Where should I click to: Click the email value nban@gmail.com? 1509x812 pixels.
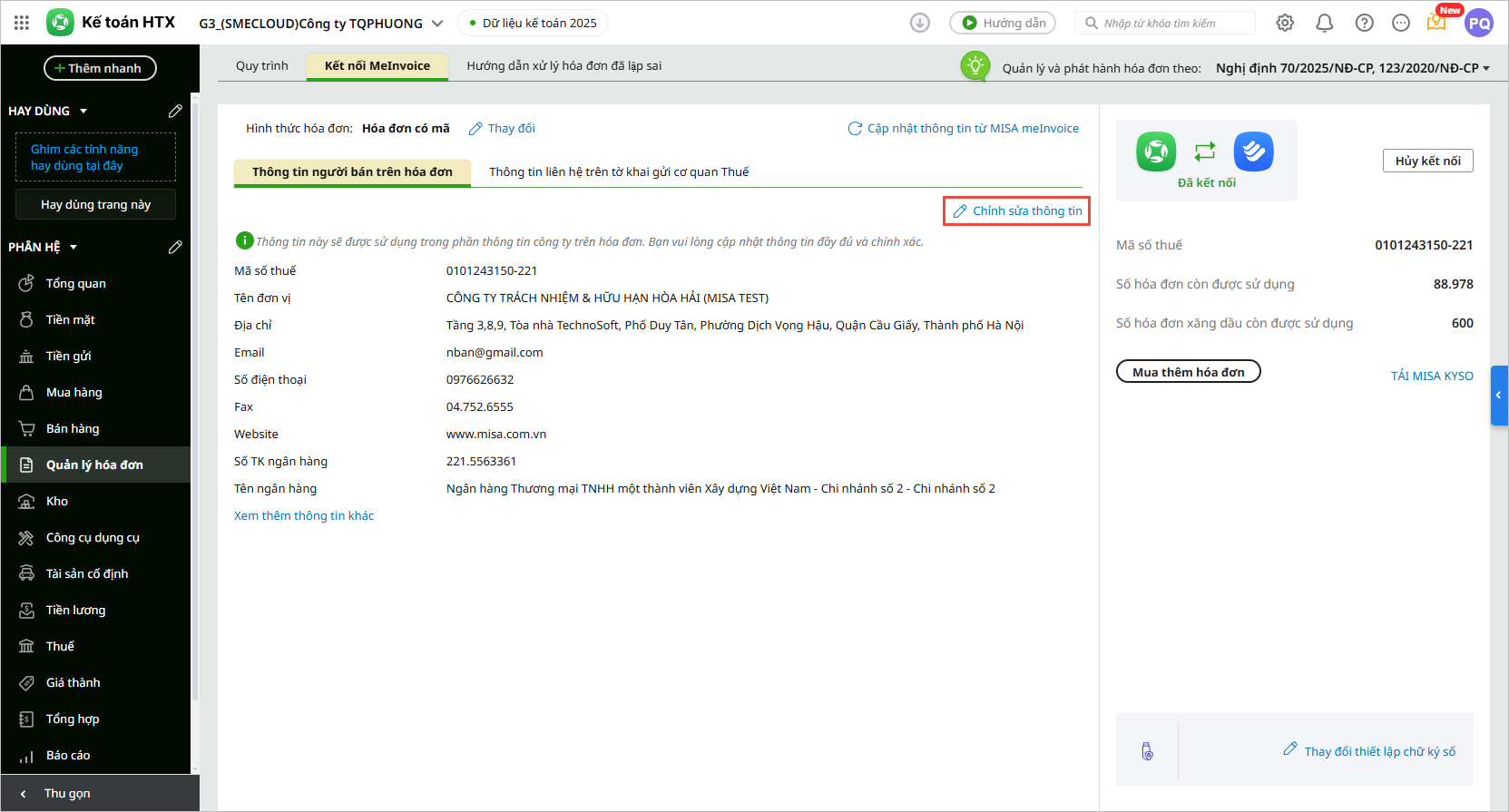[495, 352]
